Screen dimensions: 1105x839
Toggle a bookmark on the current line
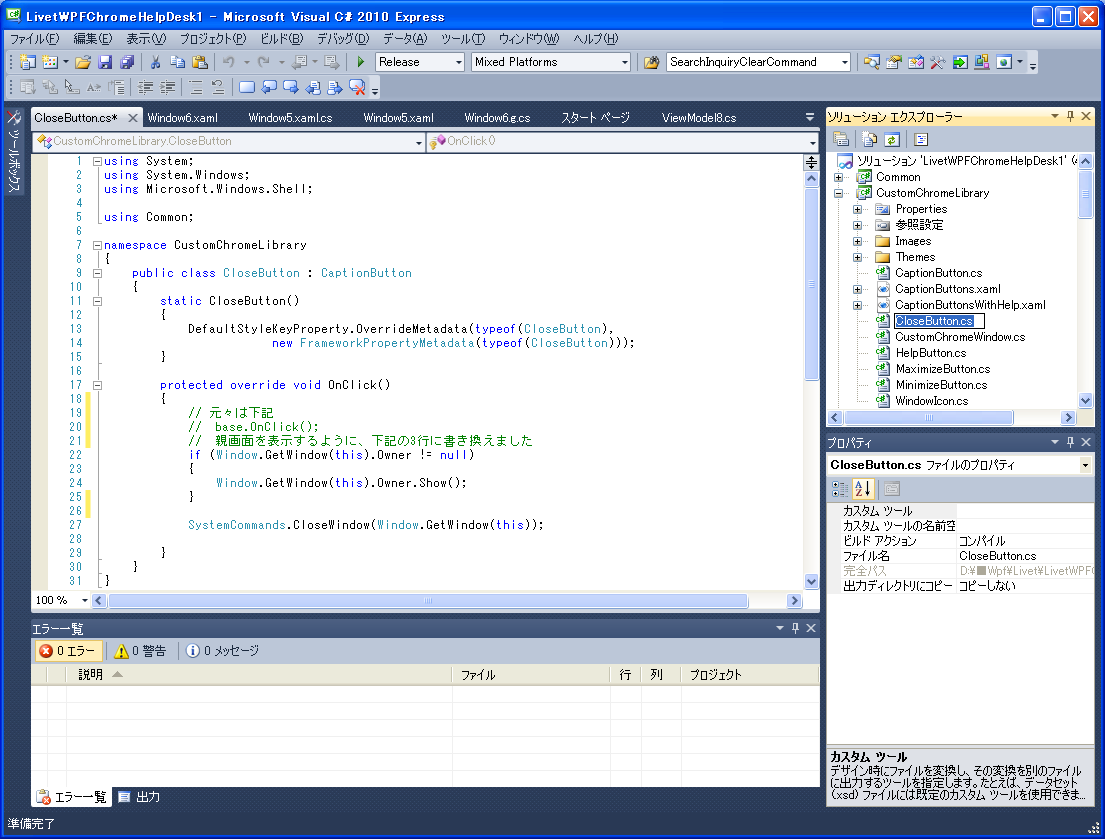247,87
